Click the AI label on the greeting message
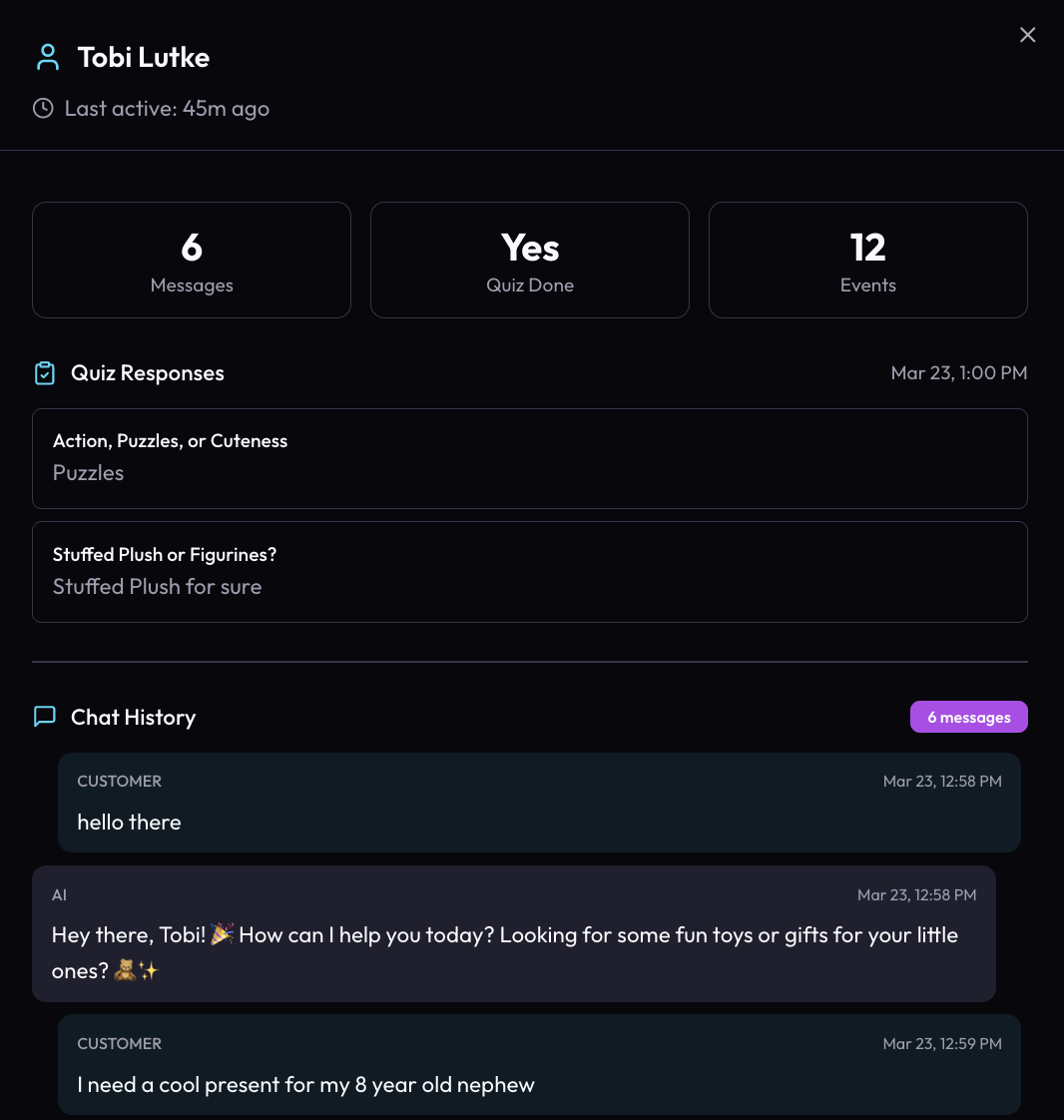This screenshot has width=1064, height=1120. tap(59, 894)
